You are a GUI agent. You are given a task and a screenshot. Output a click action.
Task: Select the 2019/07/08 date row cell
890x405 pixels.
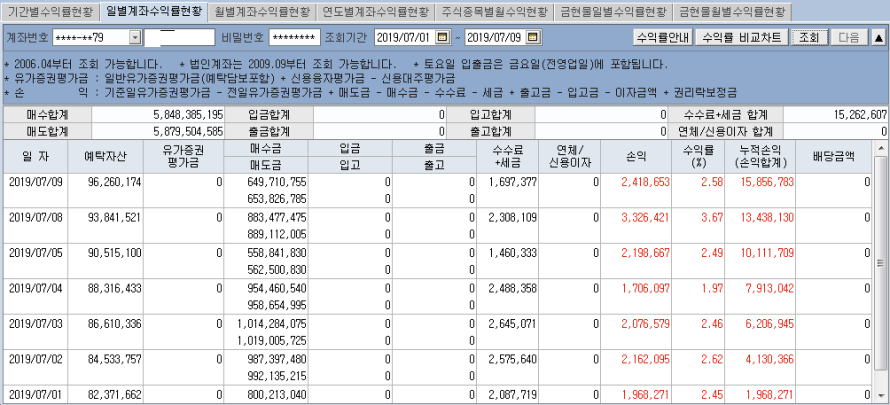pyautogui.click(x=35, y=218)
